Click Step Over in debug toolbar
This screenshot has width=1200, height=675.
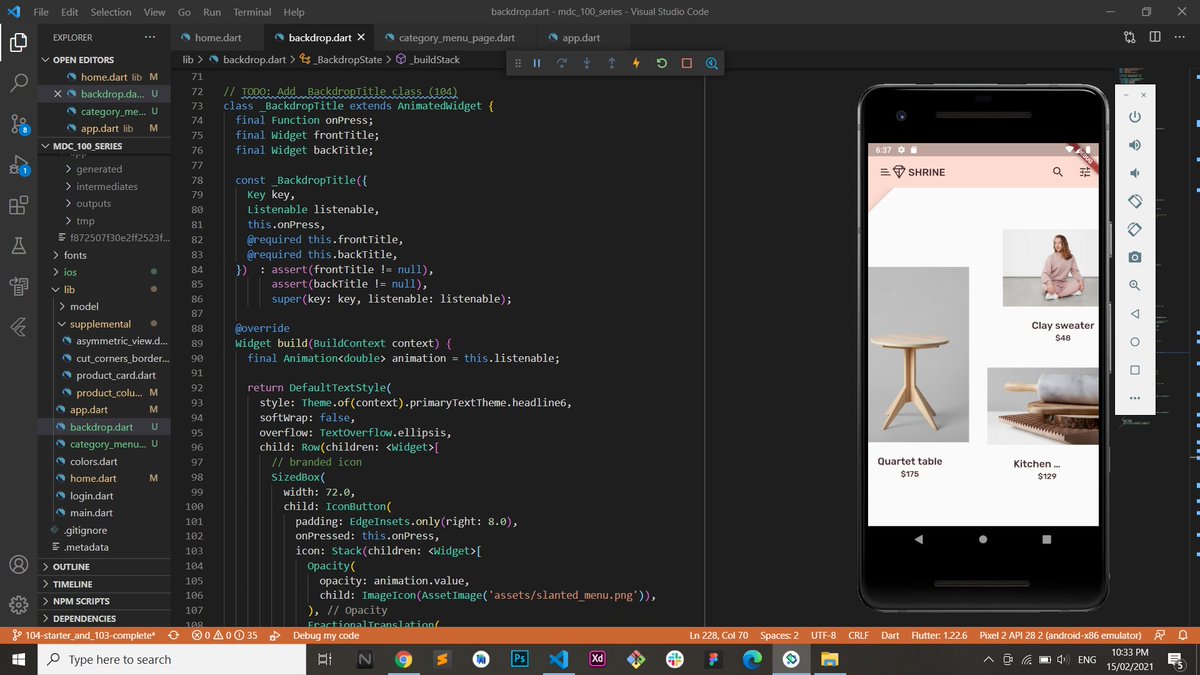562,63
